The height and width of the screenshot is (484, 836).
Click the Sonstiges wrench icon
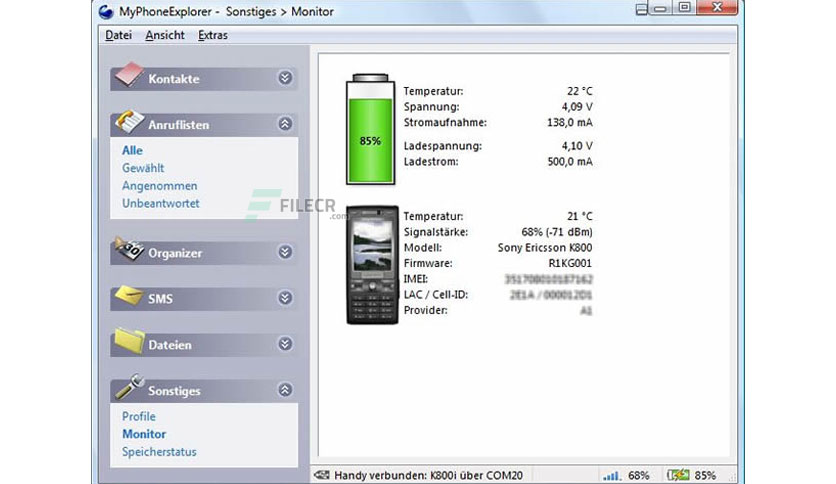tap(129, 387)
